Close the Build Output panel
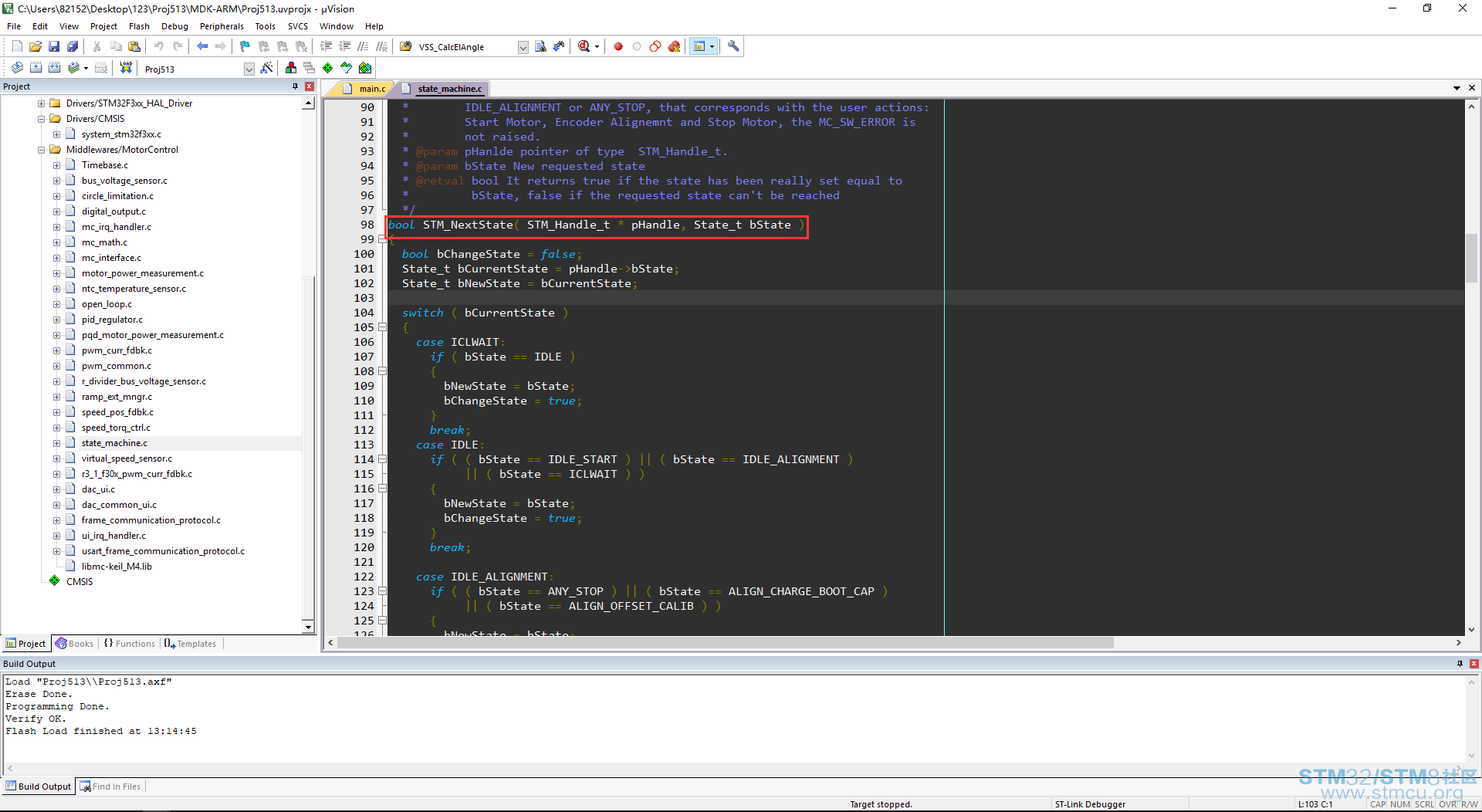Image resolution: width=1482 pixels, height=812 pixels. [x=1474, y=664]
